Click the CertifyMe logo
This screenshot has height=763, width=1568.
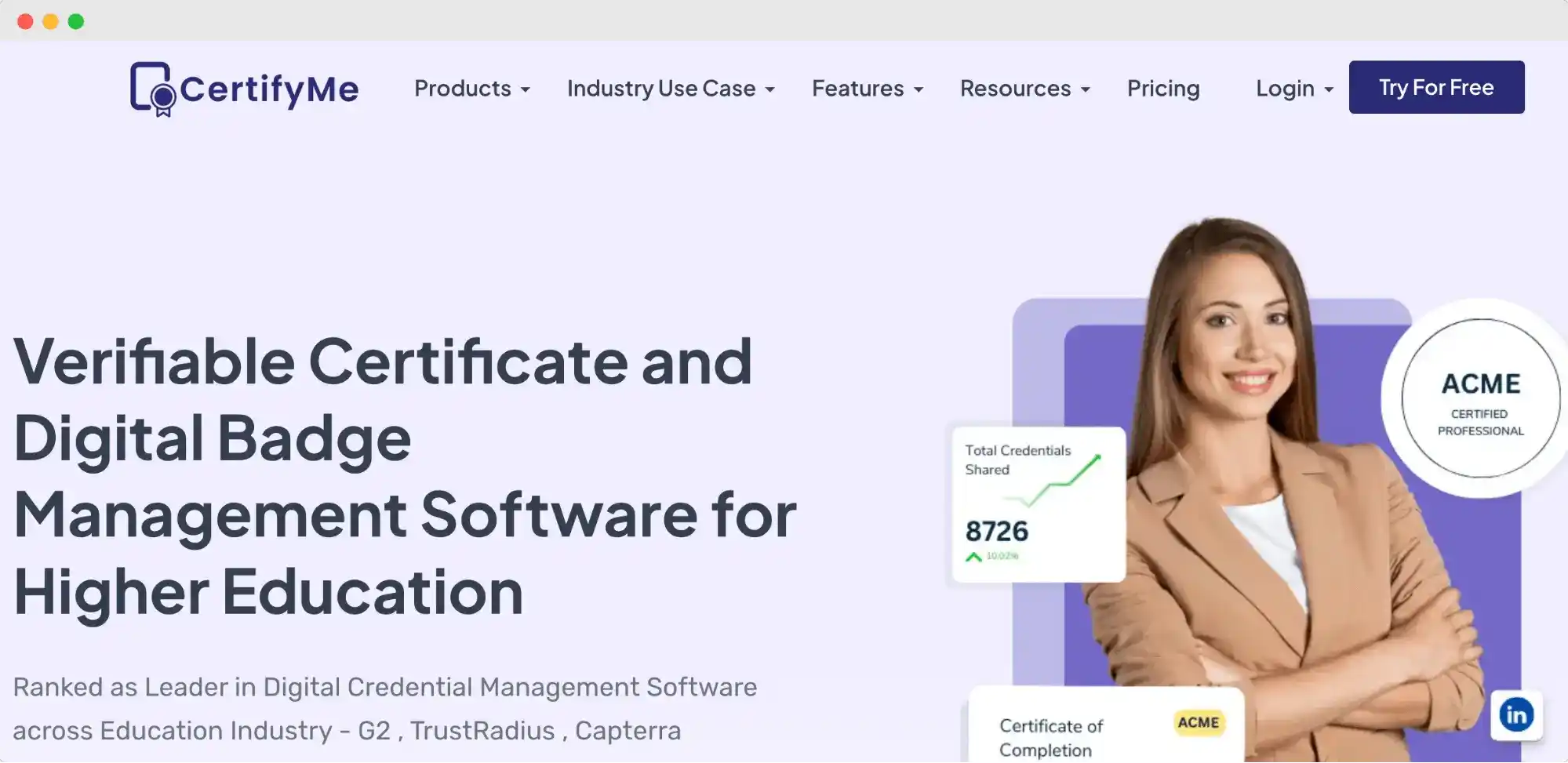click(x=243, y=89)
